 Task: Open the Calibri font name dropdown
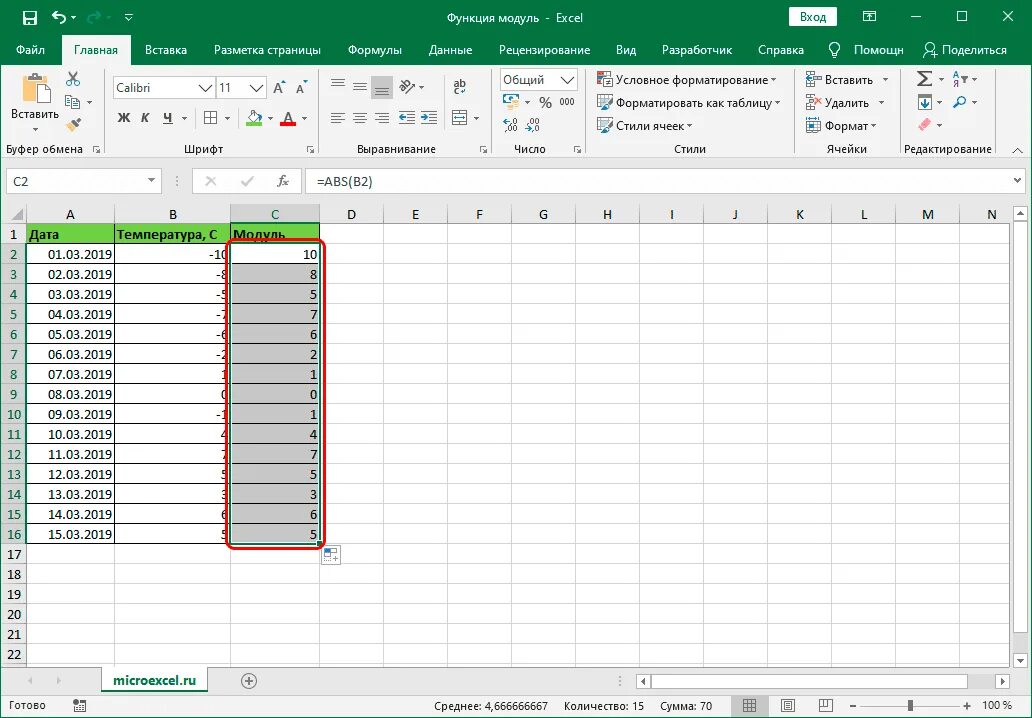tap(205, 88)
